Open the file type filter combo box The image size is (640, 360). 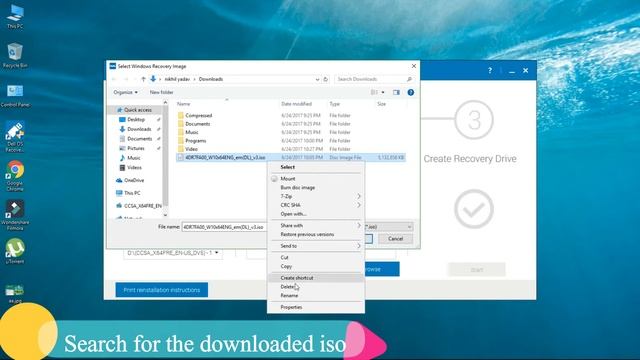click(x=389, y=227)
